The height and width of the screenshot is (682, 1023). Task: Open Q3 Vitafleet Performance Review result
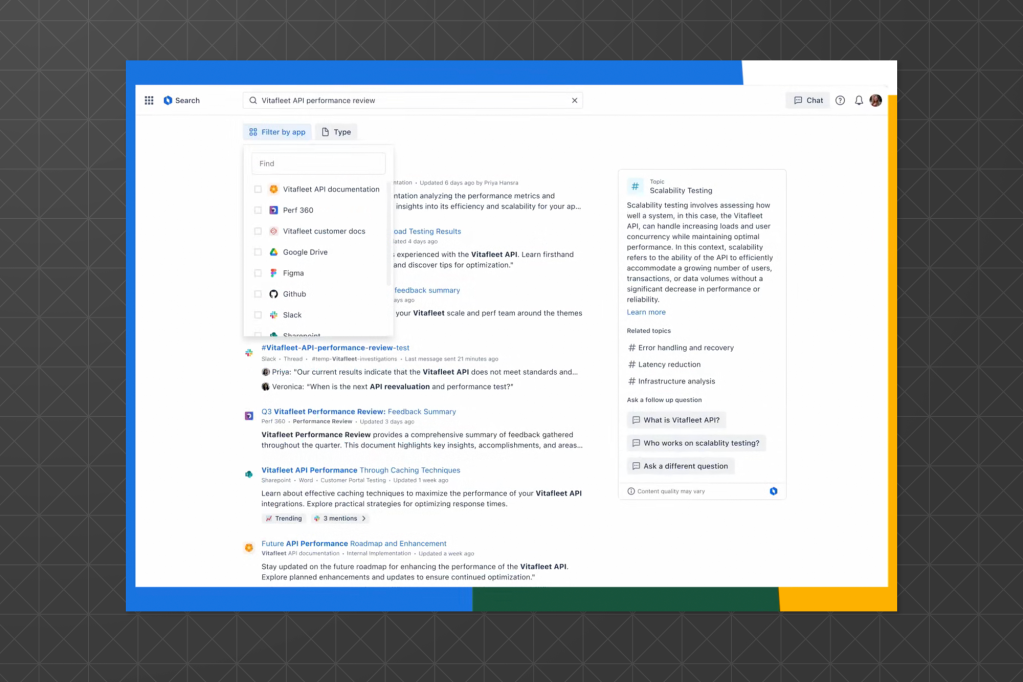point(359,412)
